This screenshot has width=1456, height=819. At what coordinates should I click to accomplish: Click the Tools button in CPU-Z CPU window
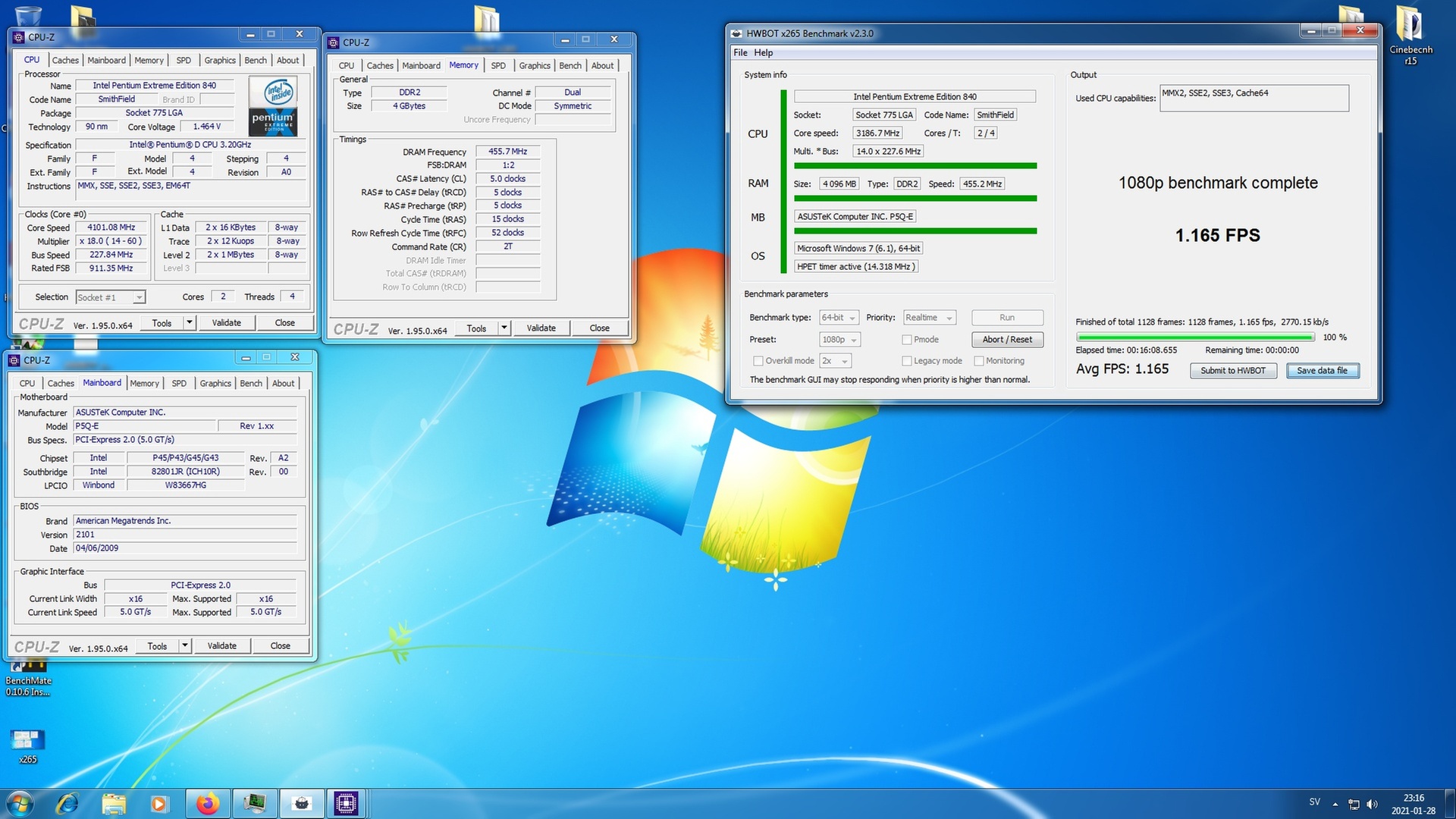click(162, 323)
